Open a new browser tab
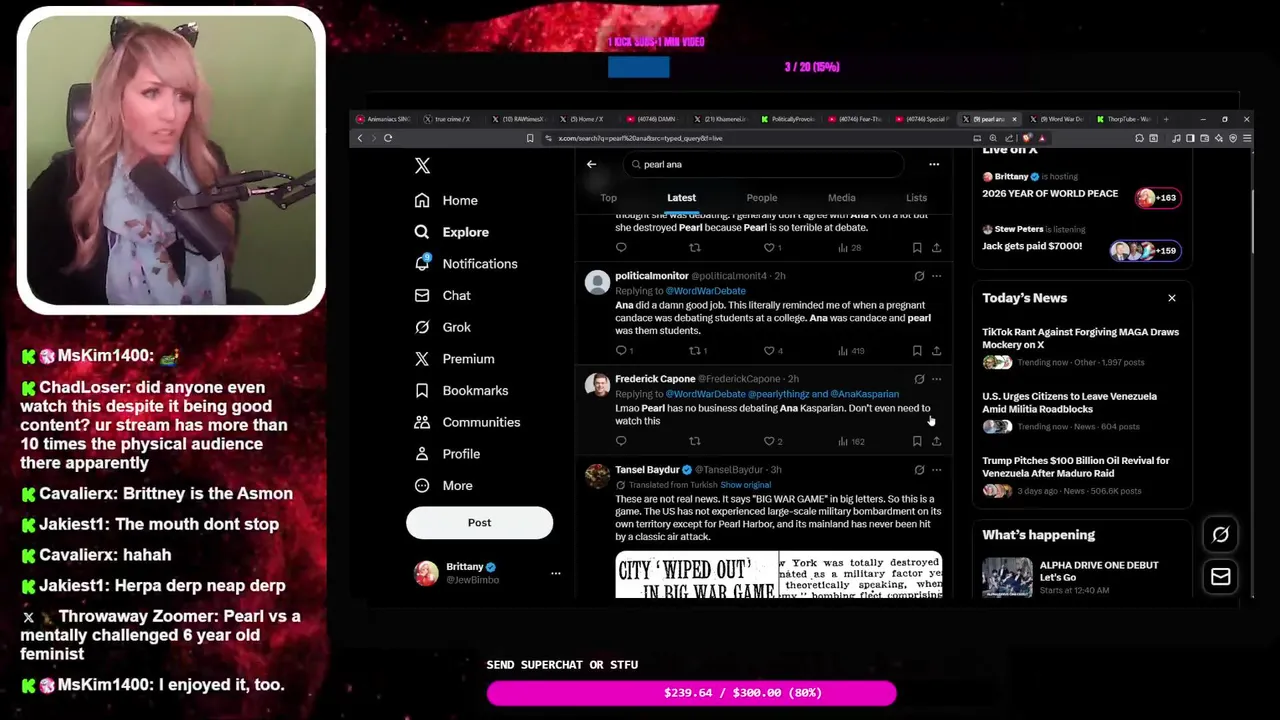Image resolution: width=1280 pixels, height=720 pixels. [1166, 119]
